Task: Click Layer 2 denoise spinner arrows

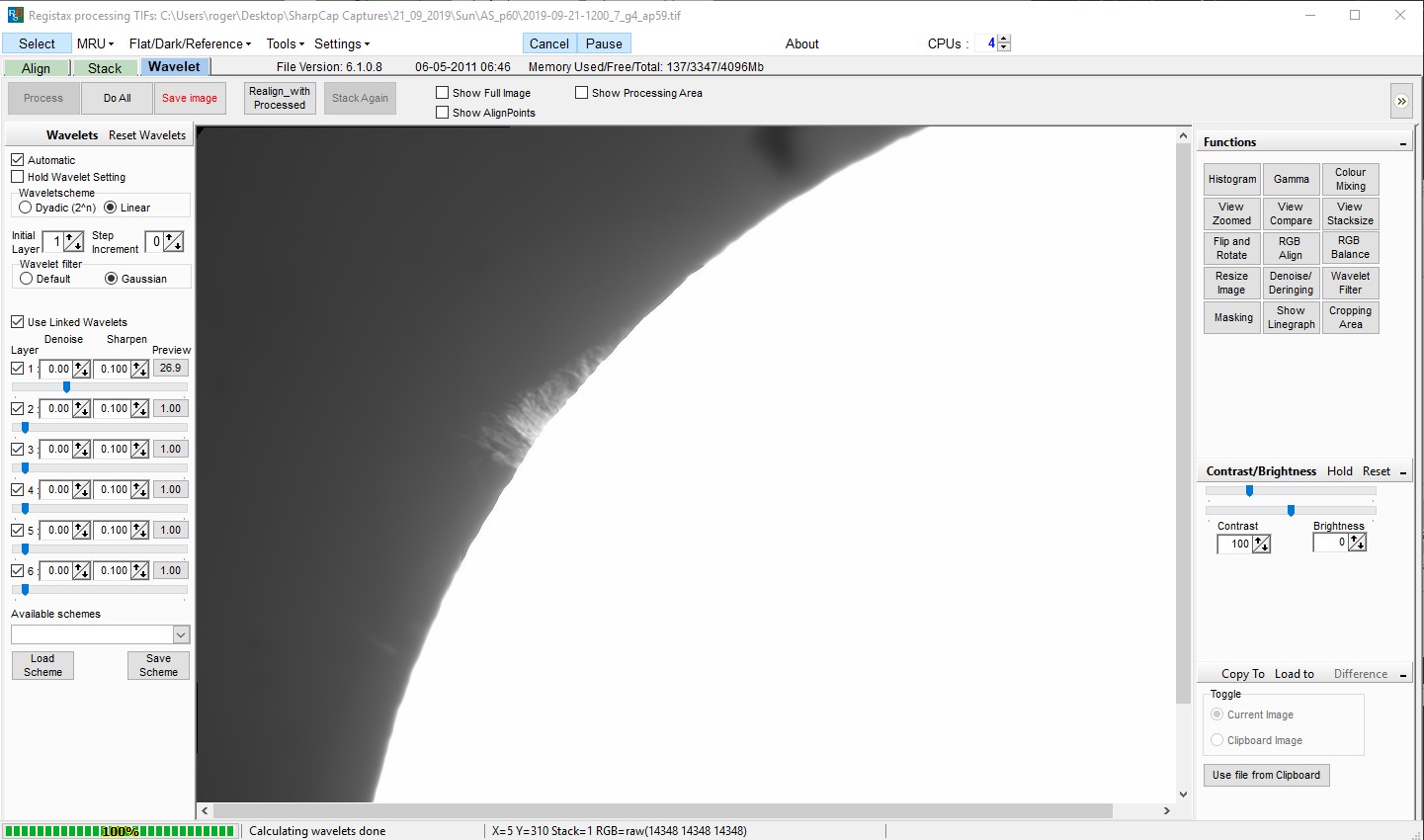Action: pyautogui.click(x=81, y=408)
